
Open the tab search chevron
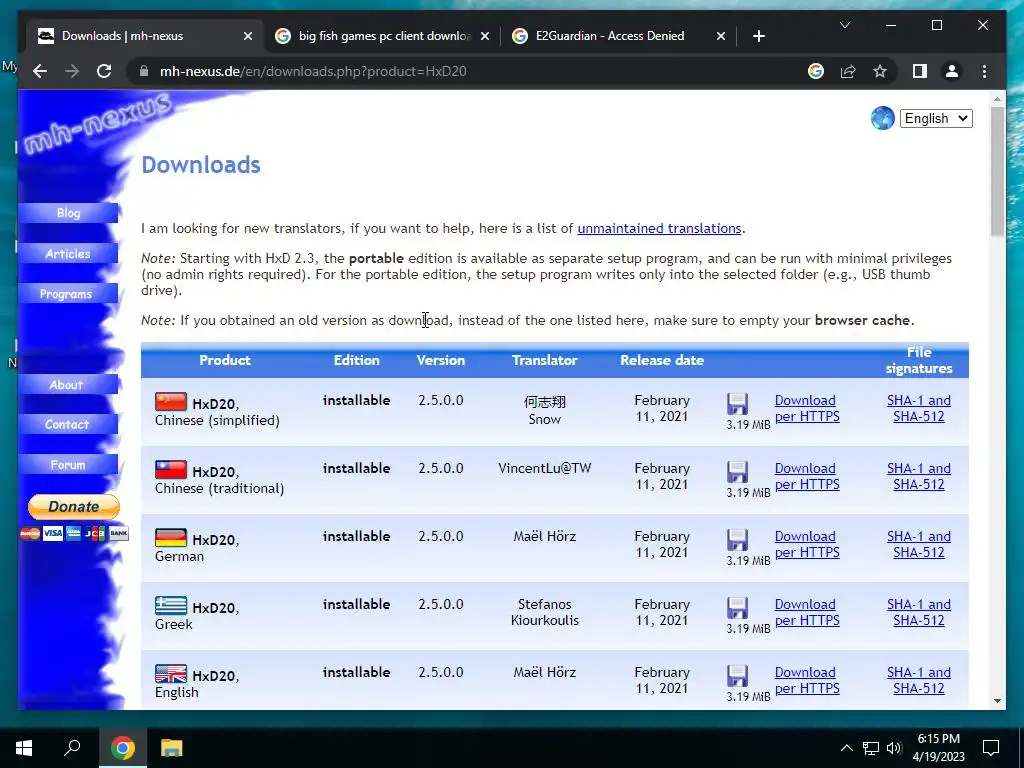[x=844, y=25]
